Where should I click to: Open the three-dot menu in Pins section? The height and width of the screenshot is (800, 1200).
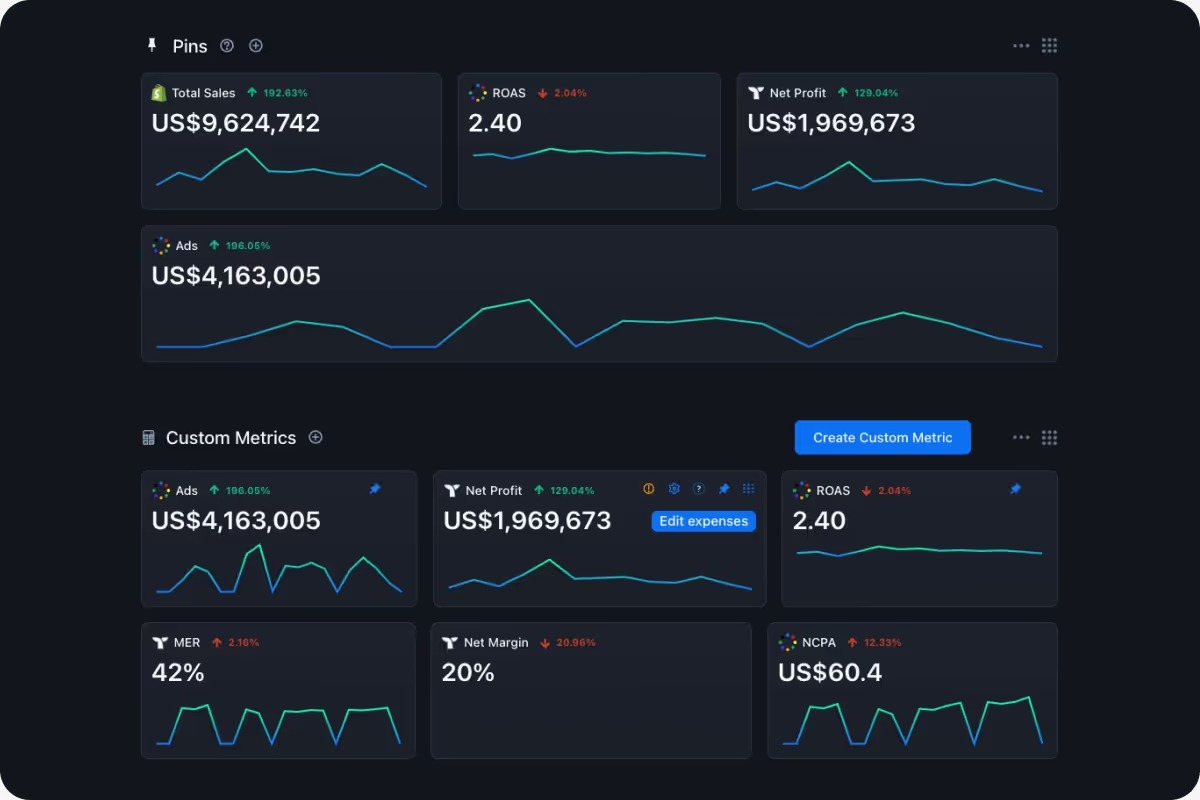(x=1021, y=46)
